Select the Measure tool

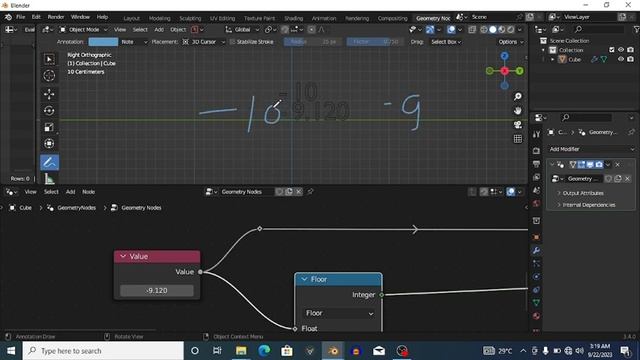[x=49, y=178]
